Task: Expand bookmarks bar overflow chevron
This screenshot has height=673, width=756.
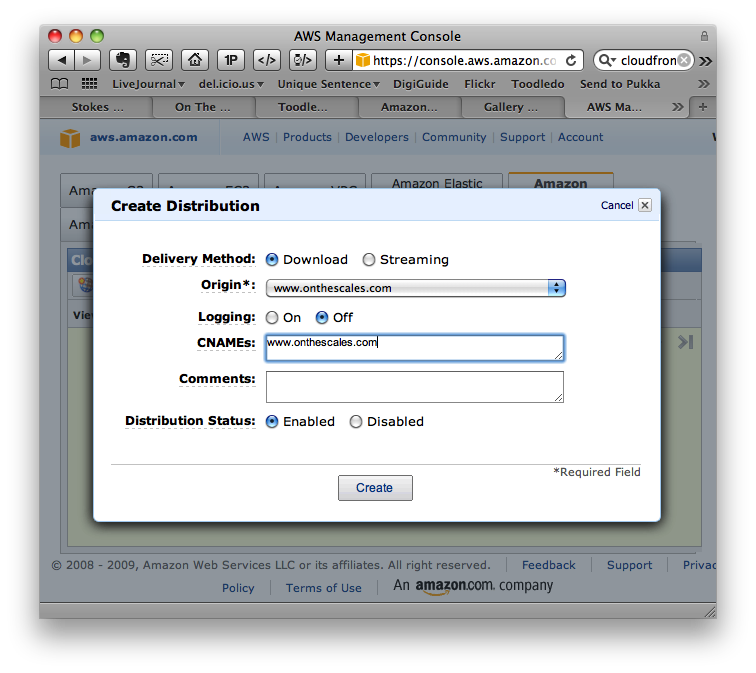Action: [x=703, y=84]
